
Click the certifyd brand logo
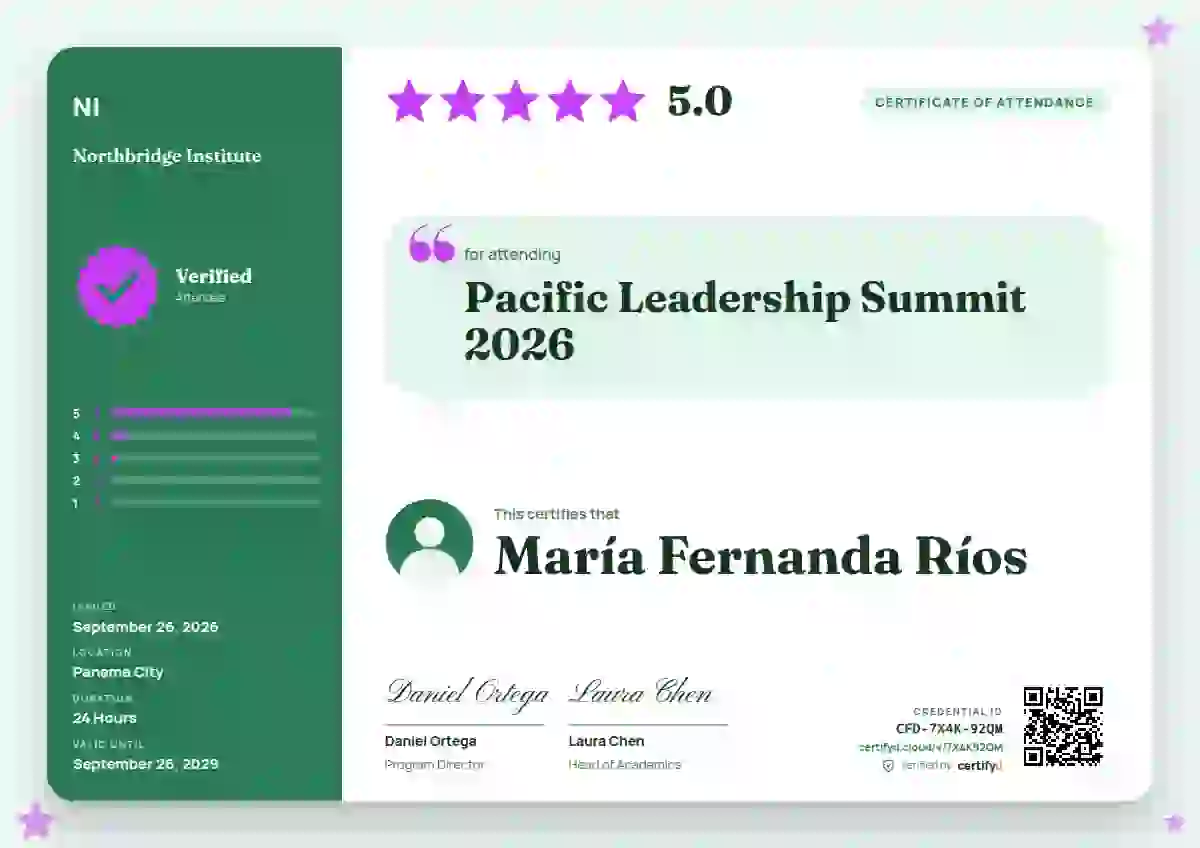tap(980, 765)
